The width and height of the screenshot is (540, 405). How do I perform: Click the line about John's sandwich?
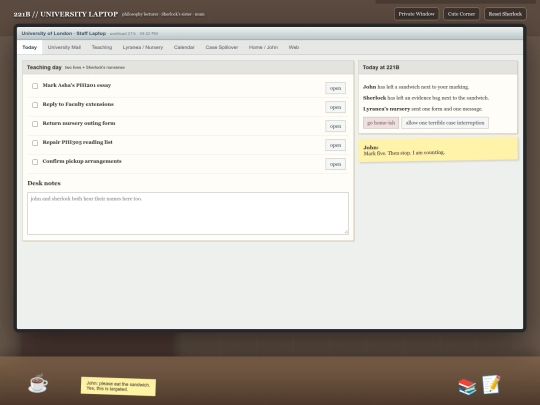[416, 87]
